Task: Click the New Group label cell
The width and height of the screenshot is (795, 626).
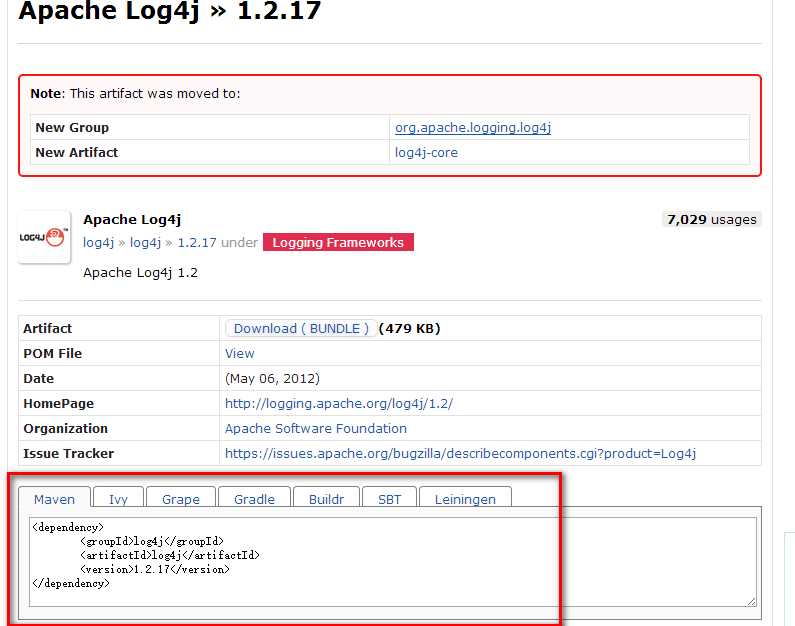Action: 209,128
